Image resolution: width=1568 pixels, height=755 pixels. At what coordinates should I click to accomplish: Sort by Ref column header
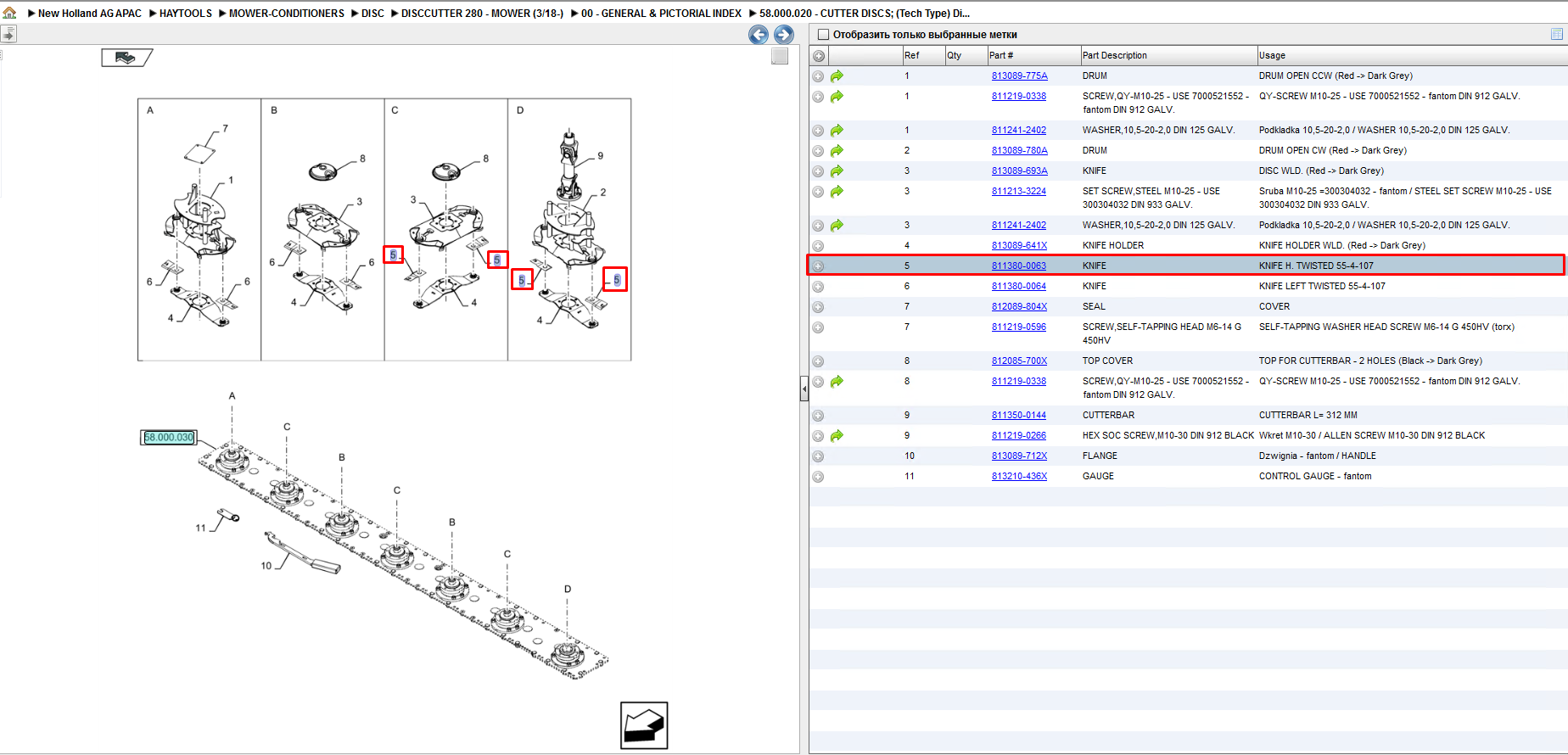pos(924,56)
